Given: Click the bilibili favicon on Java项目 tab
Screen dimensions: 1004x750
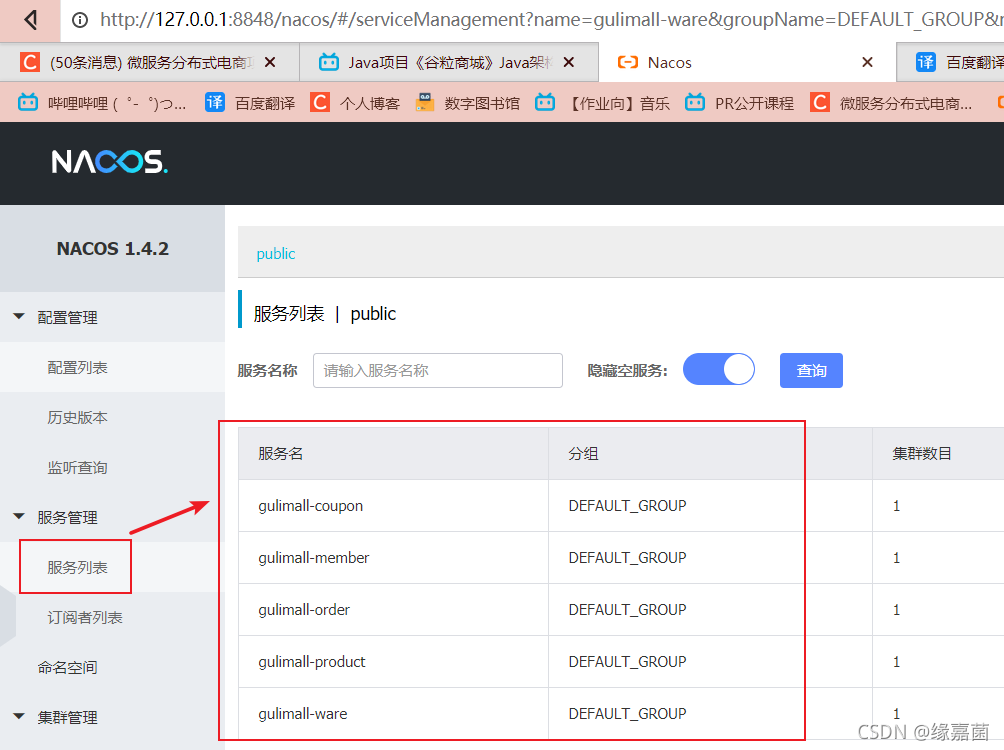Looking at the screenshot, I should click(x=329, y=62).
